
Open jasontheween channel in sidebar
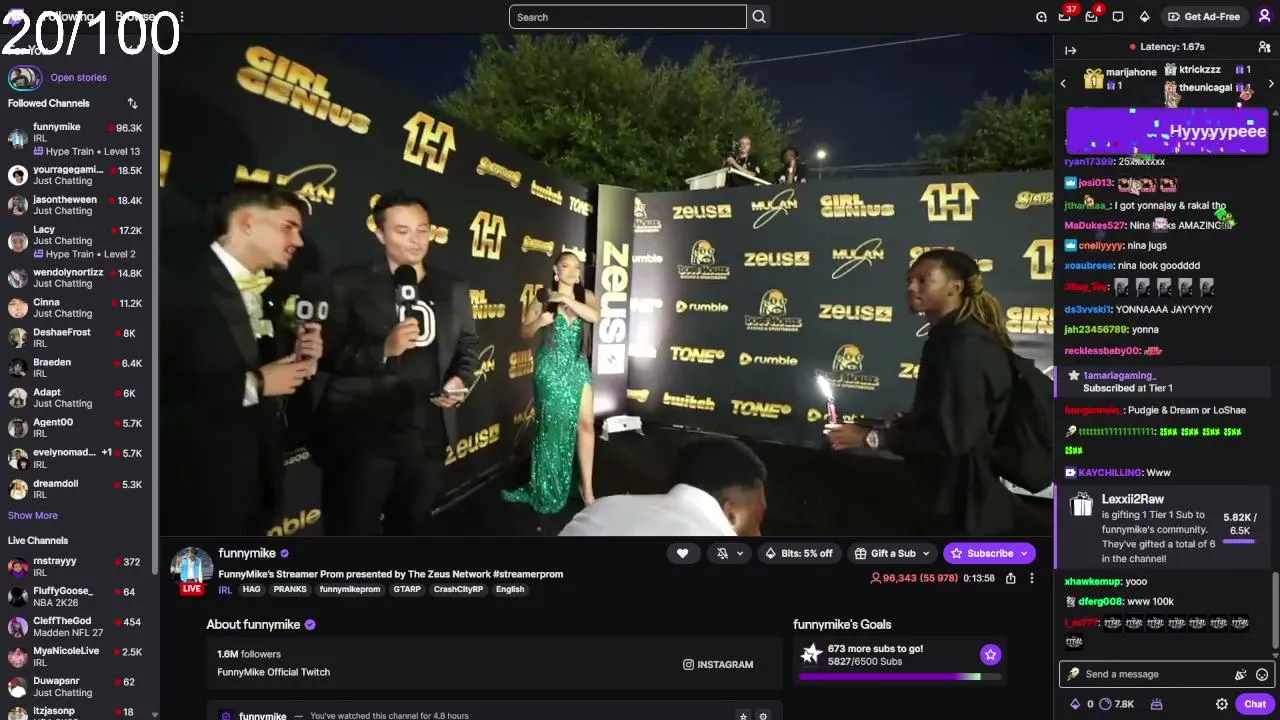tap(76, 205)
